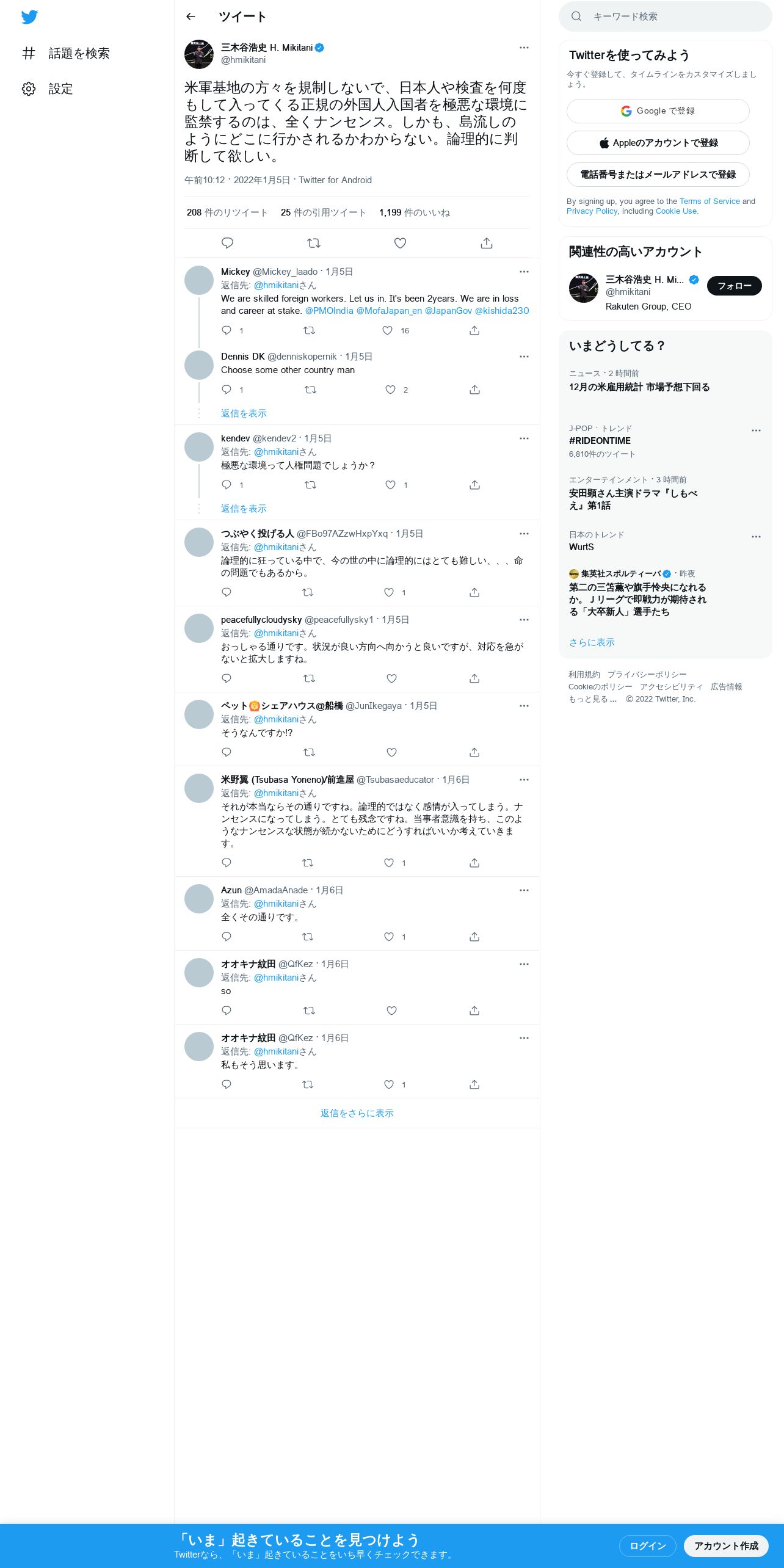Open the options menu for the #RIDEONTIME trend
This screenshot has width=784, height=1568.
pyautogui.click(x=756, y=430)
